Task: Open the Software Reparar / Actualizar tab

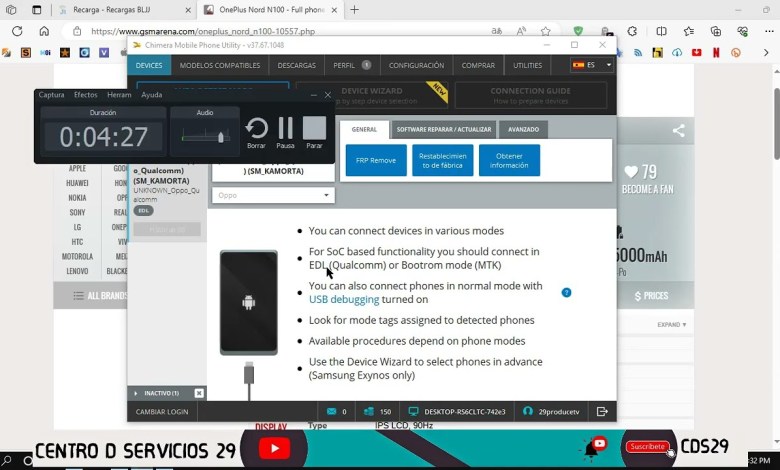Action: pyautogui.click(x=444, y=129)
